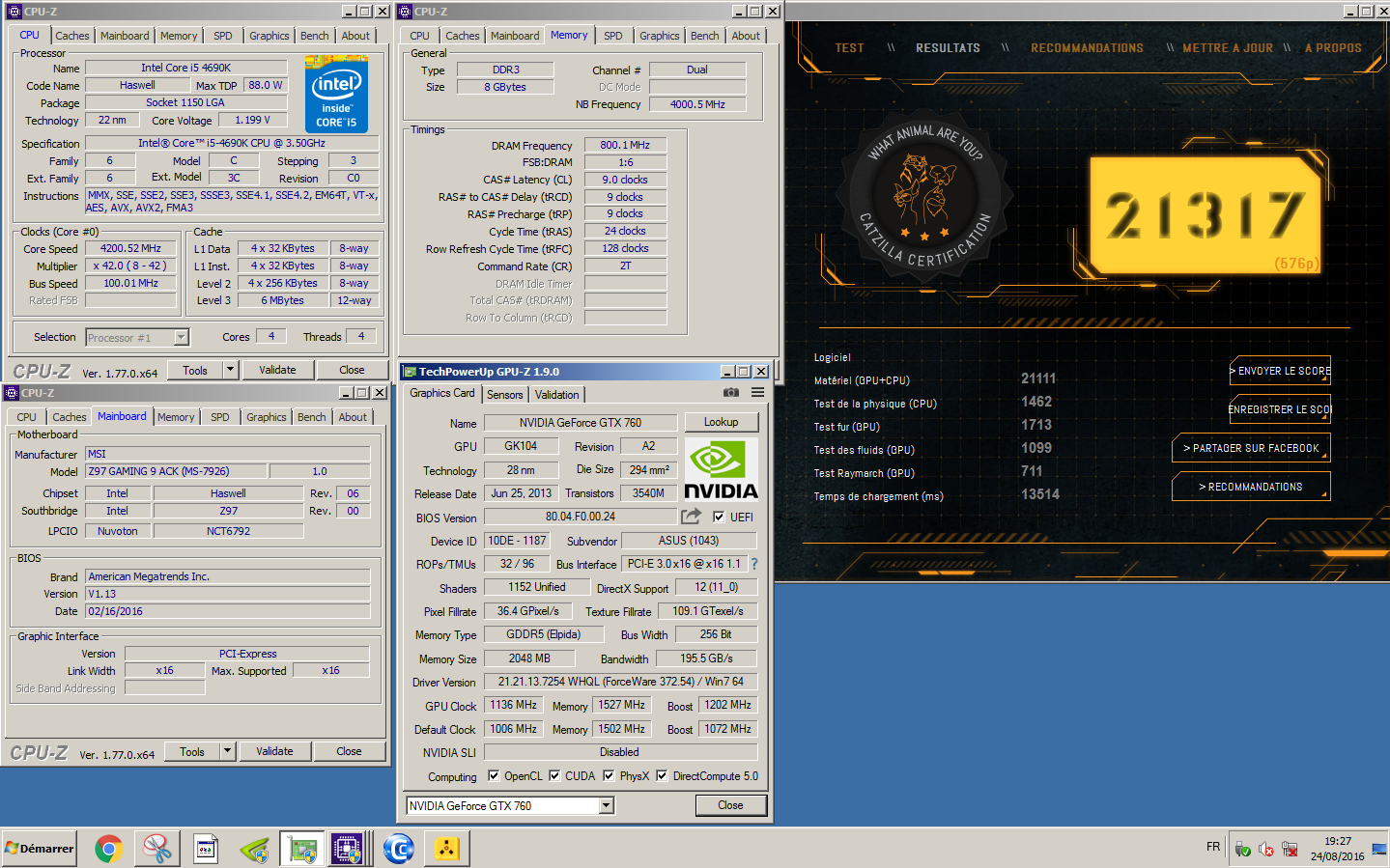Viewport: 1390px width, 868px height.
Task: Open Google Chrome from the taskbar
Action: (x=109, y=849)
